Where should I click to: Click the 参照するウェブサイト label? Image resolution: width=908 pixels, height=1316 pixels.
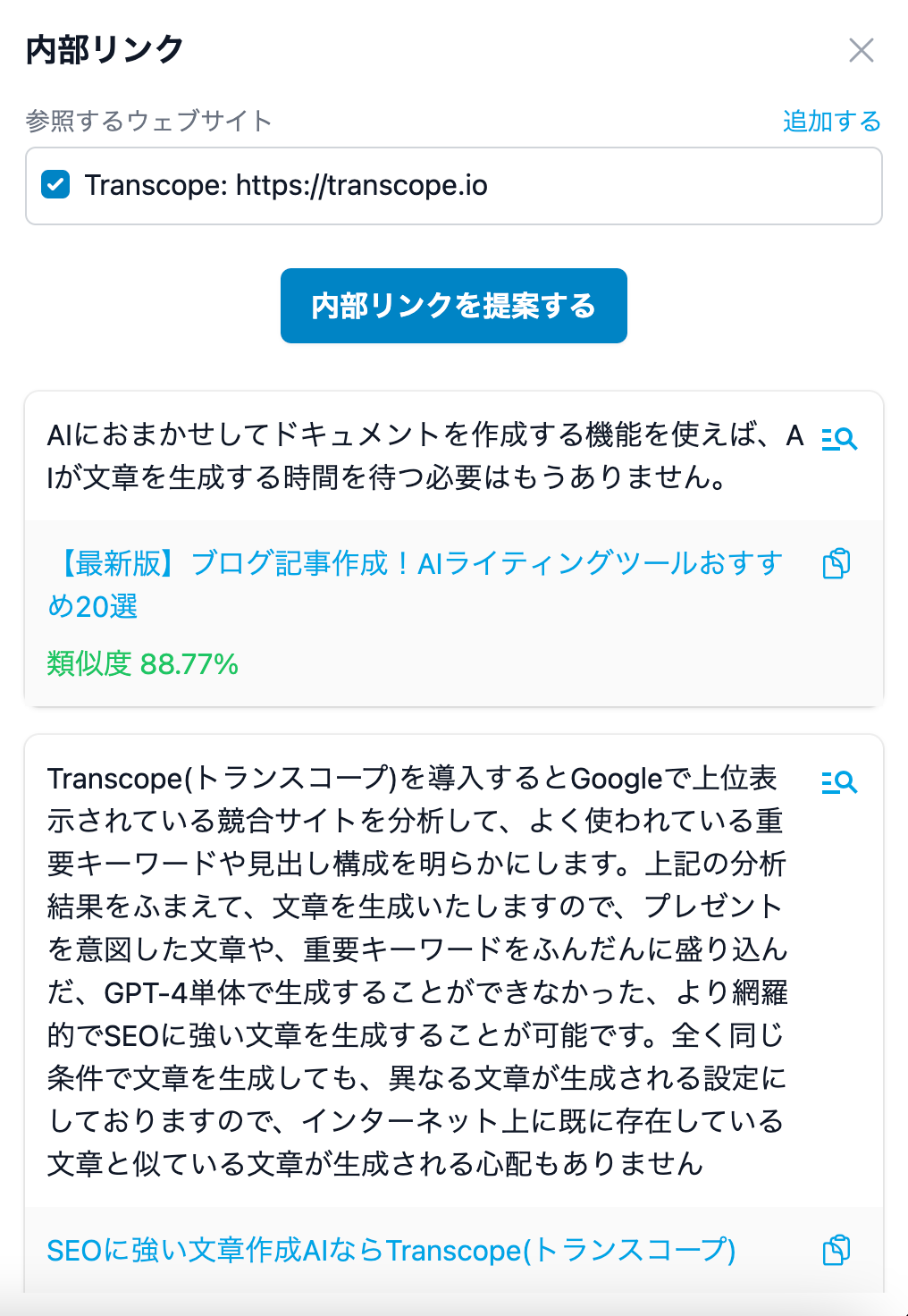pos(148,121)
